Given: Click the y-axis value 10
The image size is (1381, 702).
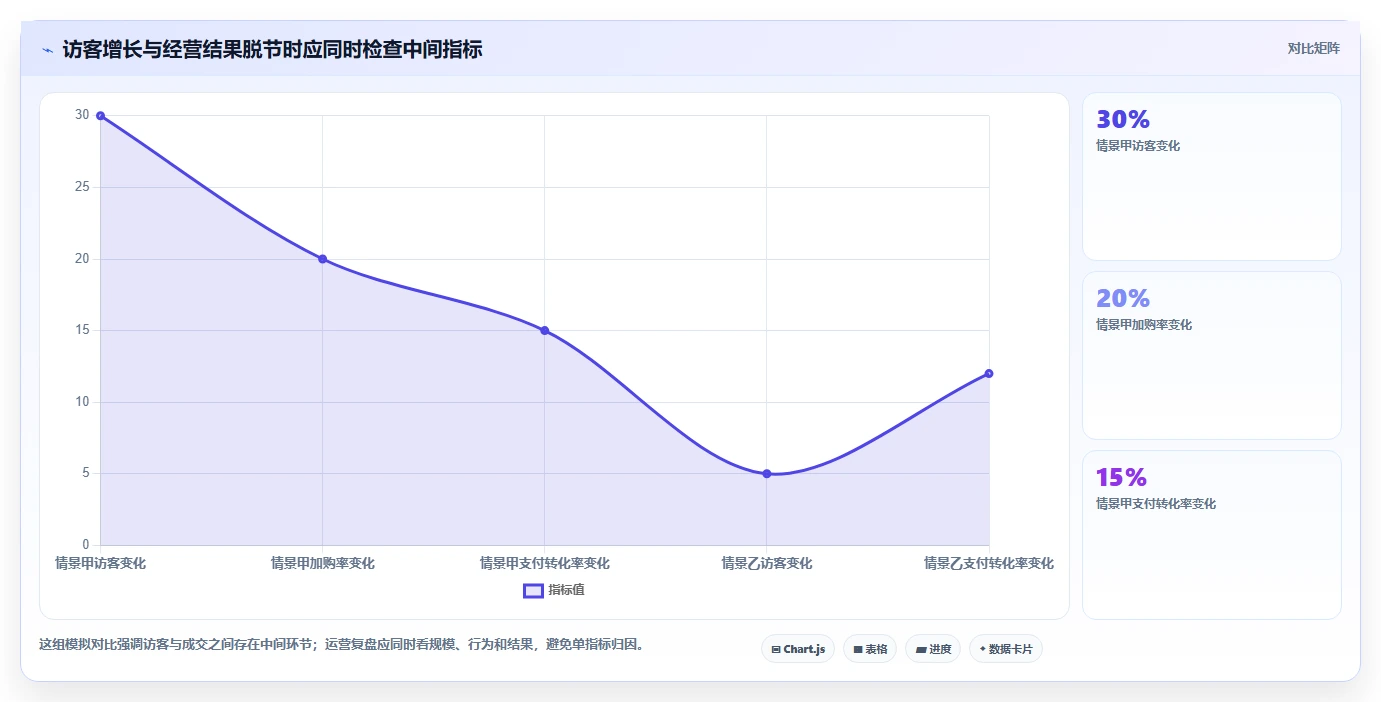Looking at the screenshot, I should 82,402.
